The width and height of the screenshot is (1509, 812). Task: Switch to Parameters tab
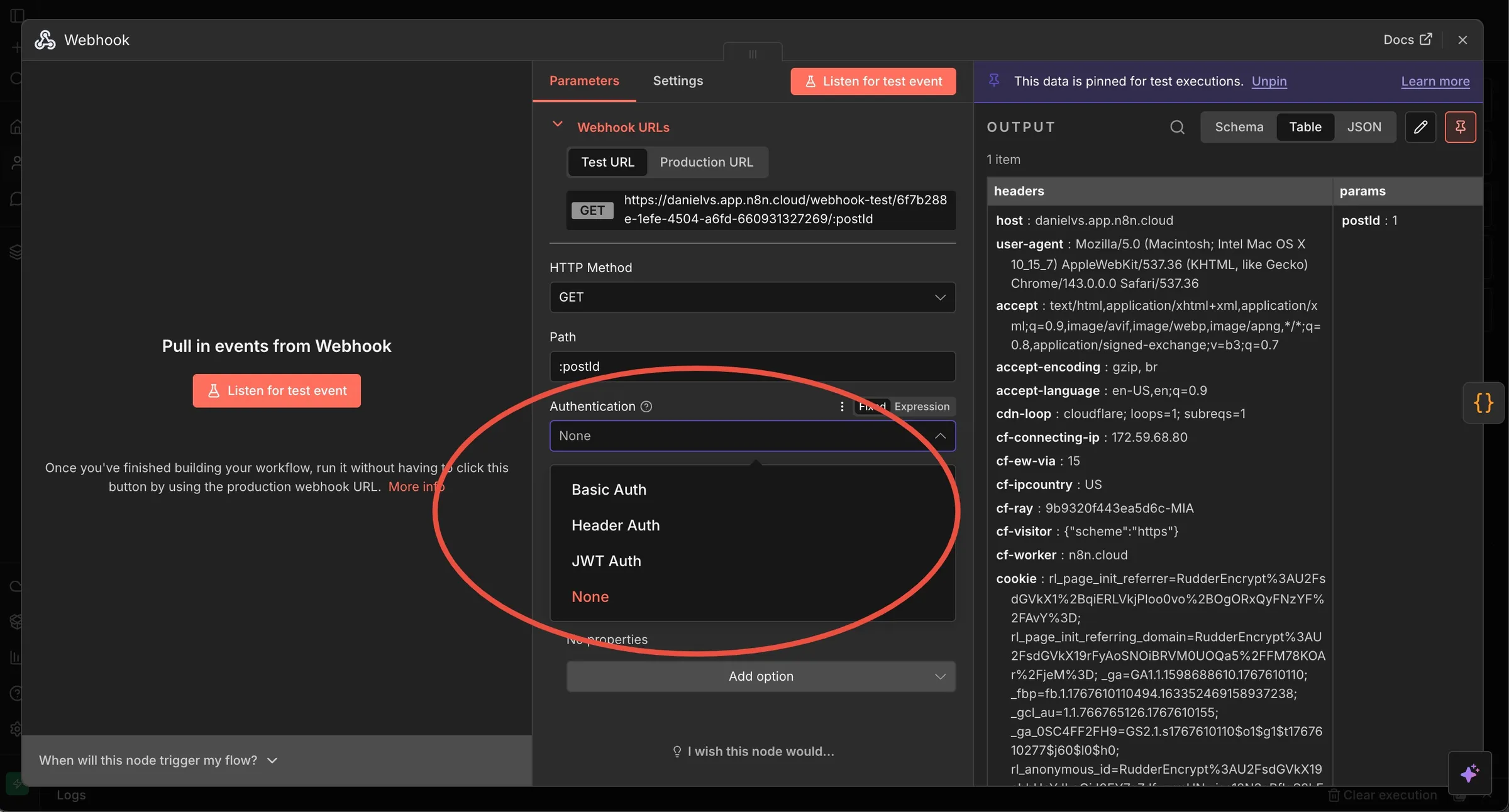(x=584, y=80)
